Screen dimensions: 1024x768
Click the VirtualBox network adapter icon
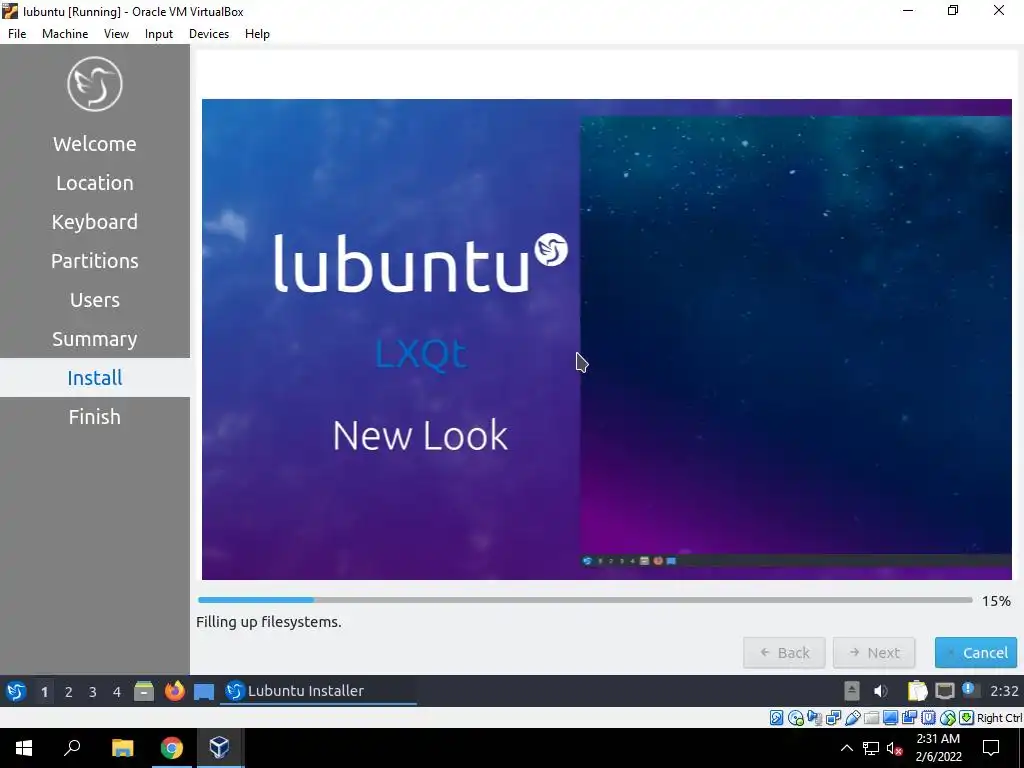(x=833, y=718)
